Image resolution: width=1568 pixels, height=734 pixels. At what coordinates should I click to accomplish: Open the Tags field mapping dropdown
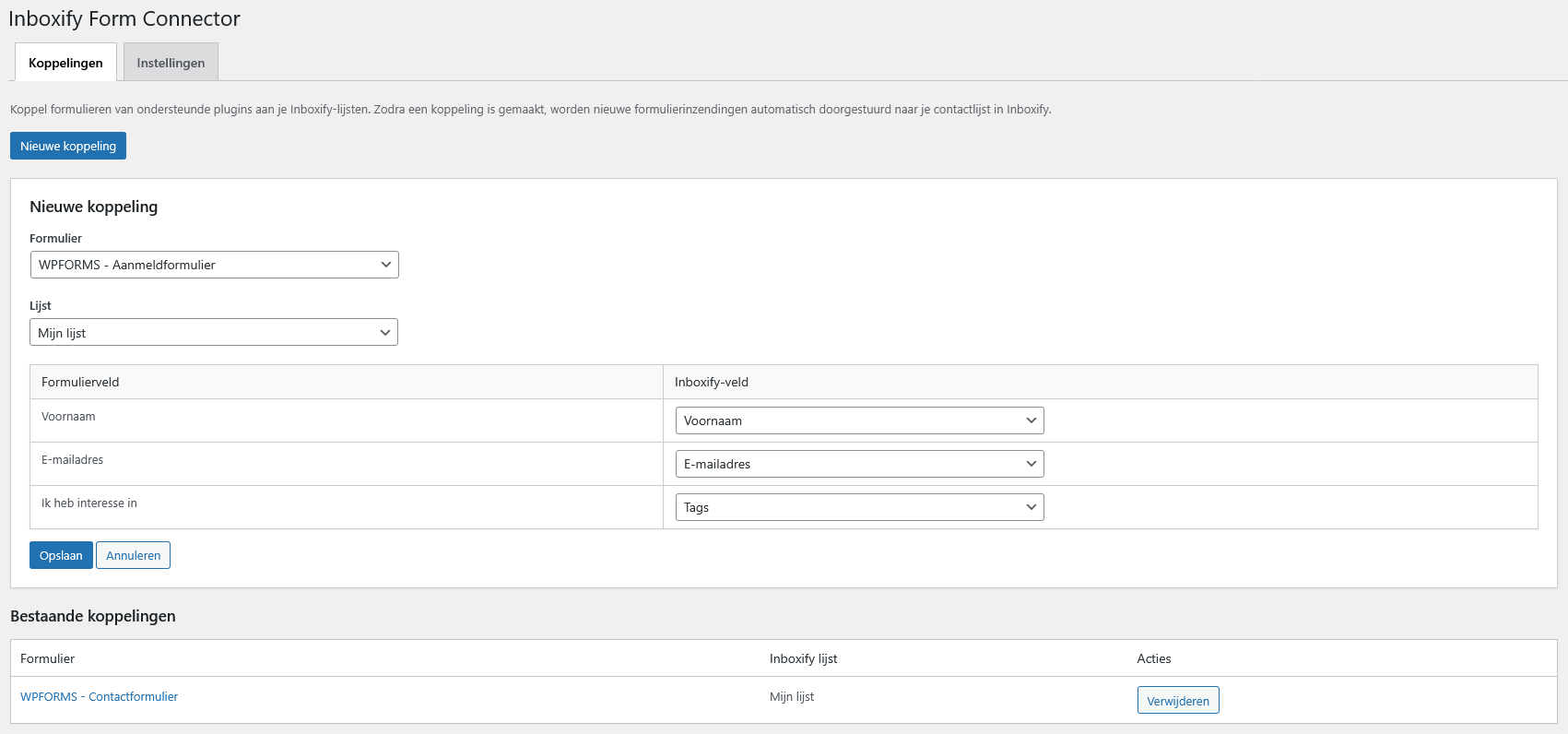click(x=859, y=507)
